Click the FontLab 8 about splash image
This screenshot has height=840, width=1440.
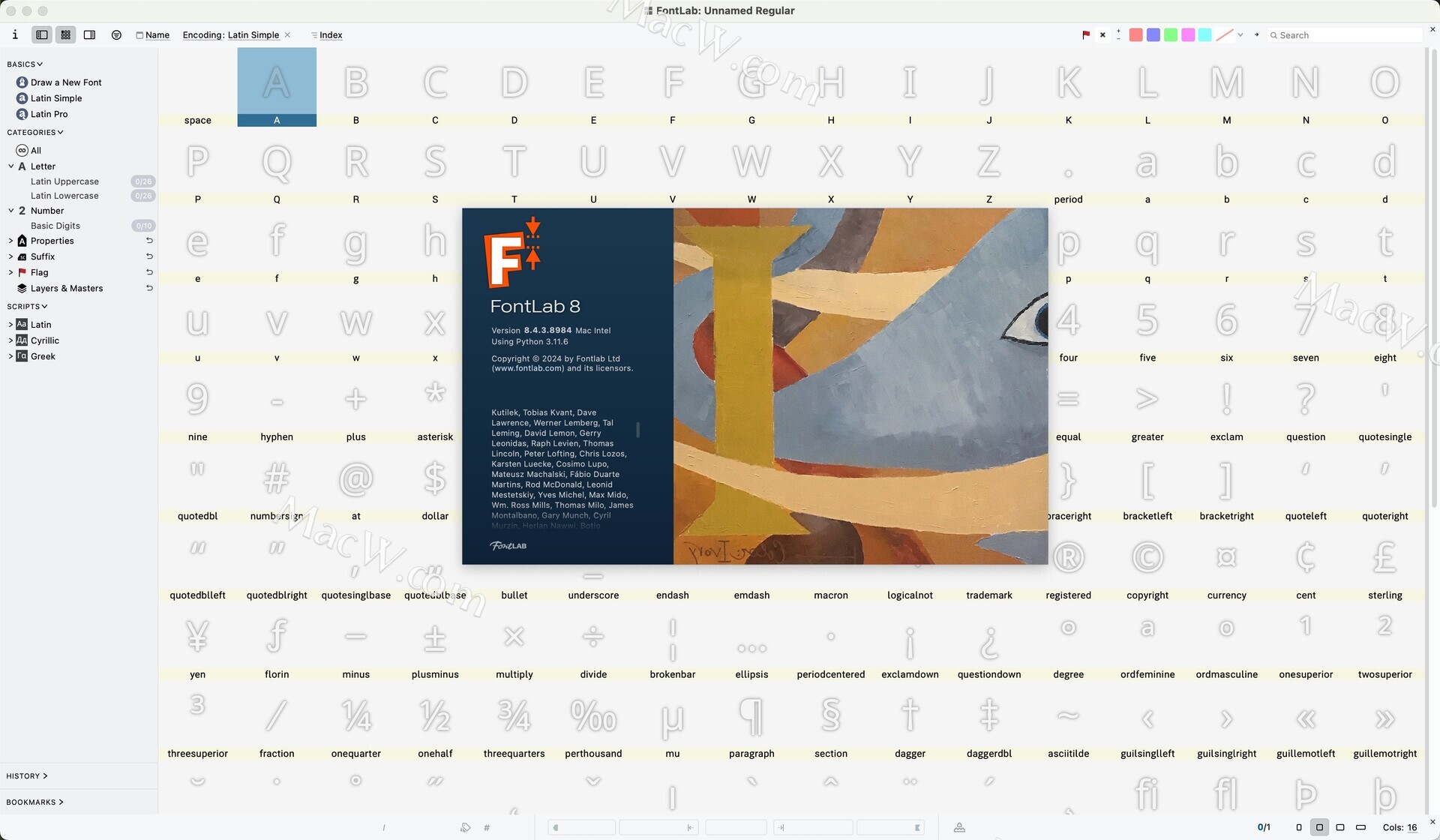(x=860, y=386)
